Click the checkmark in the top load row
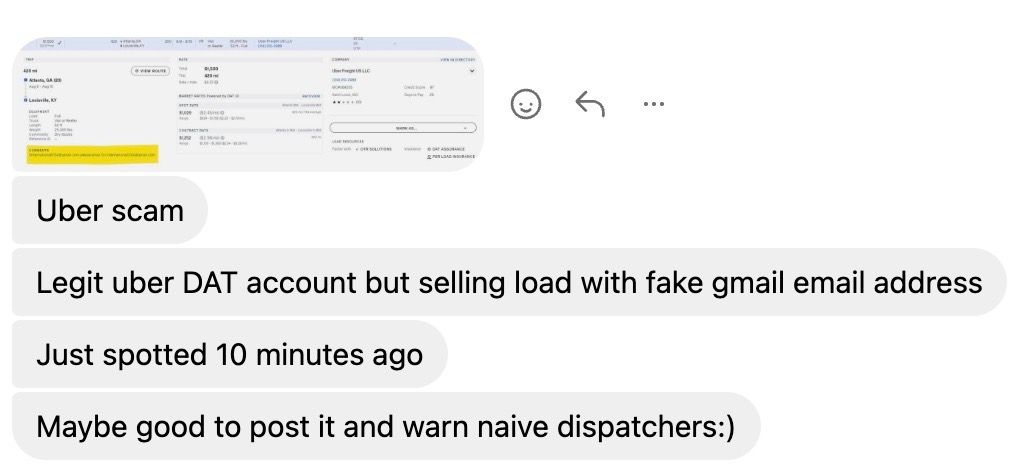1036x464 pixels. pos(60,42)
